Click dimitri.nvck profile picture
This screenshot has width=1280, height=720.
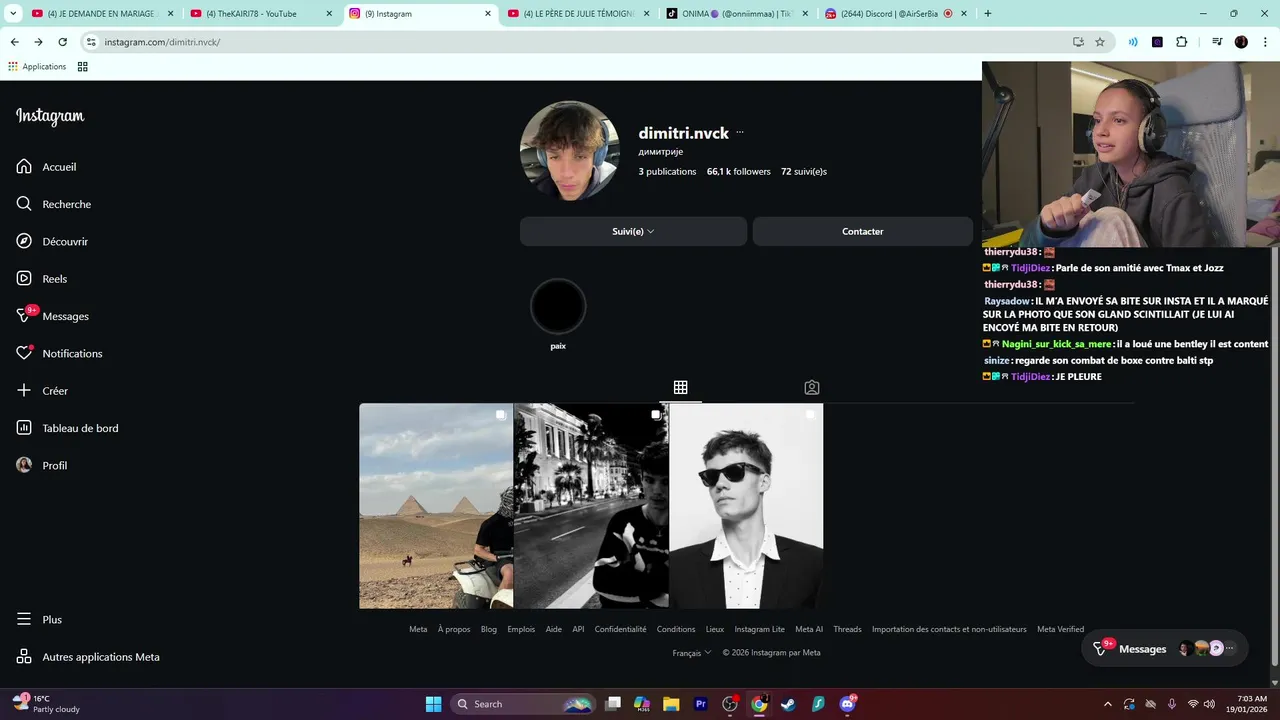pos(570,151)
